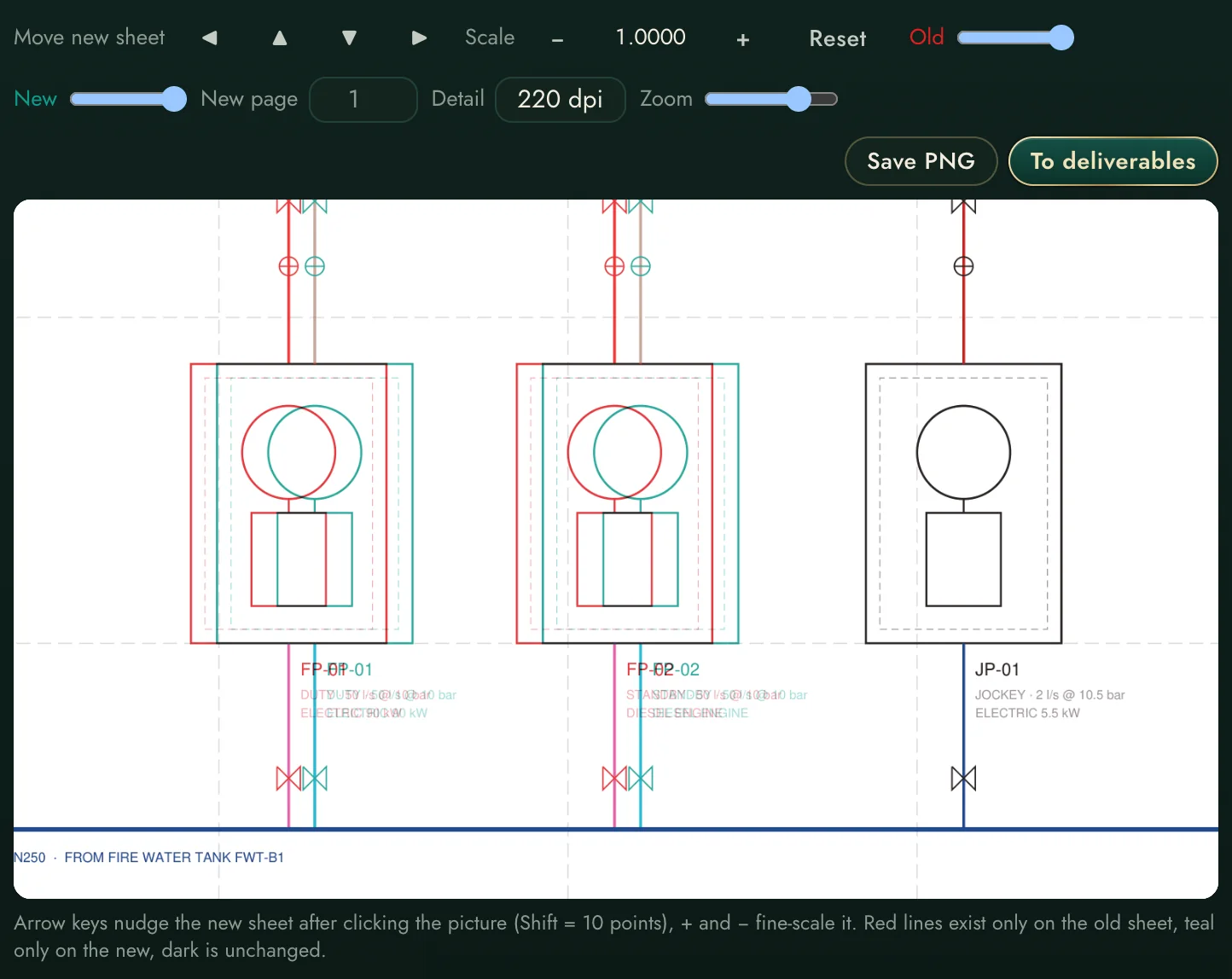
Task: Click the JP-01 jockey pump drawing
Action: [963, 503]
